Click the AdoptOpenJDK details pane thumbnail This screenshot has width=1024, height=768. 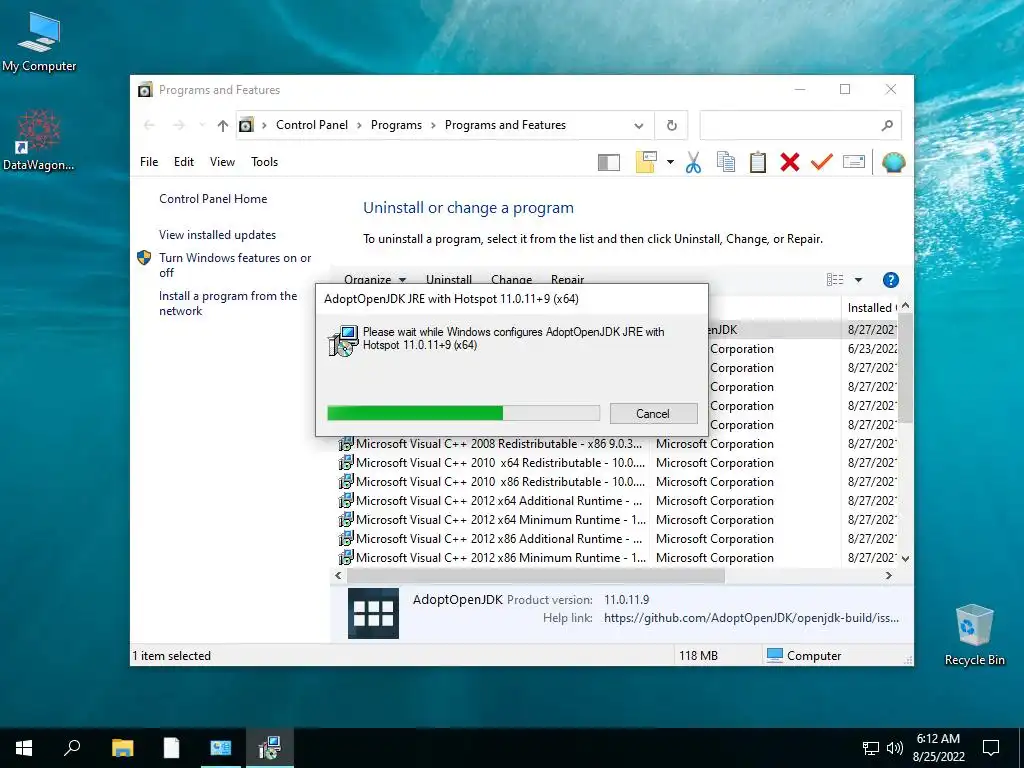coord(373,613)
